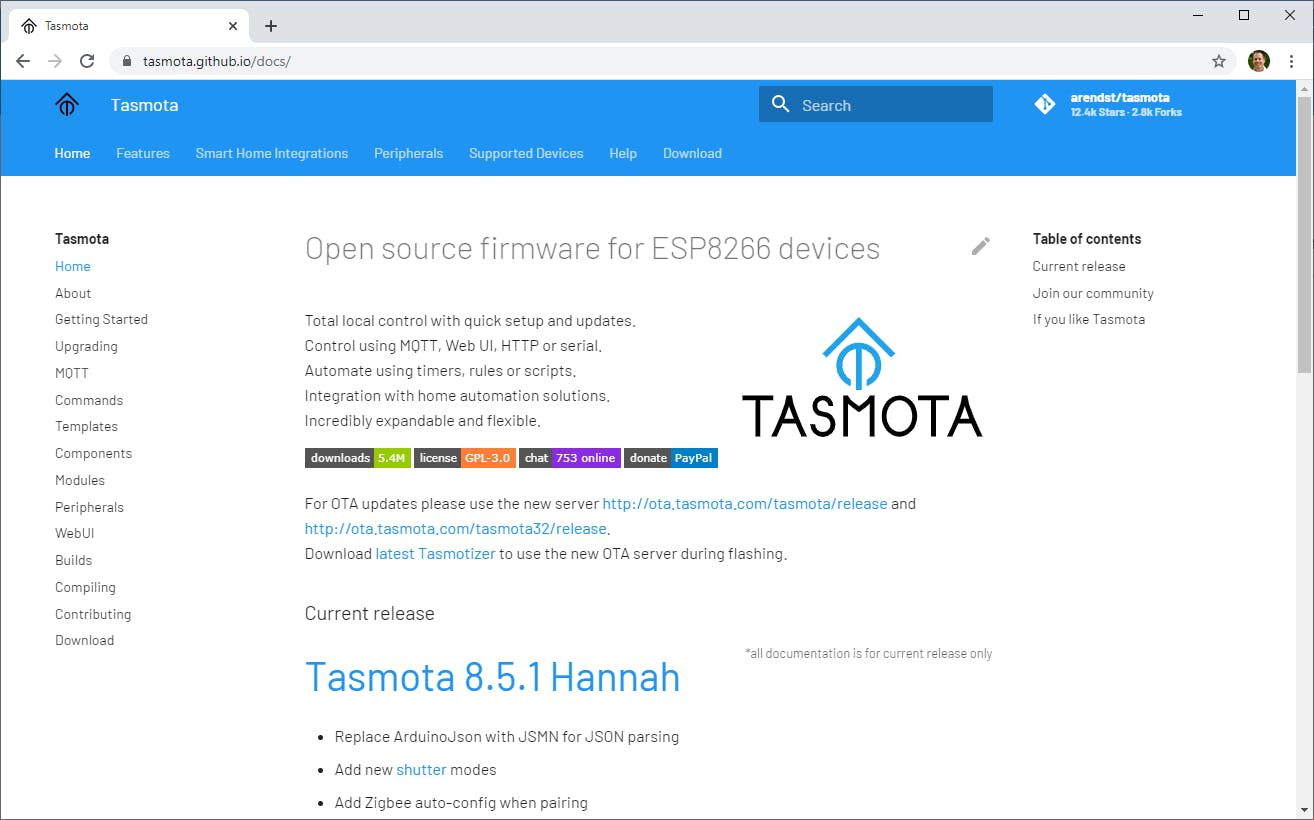Viewport: 1314px width, 820px height.
Task: Open the Smart Home Integrations menu
Action: (272, 153)
